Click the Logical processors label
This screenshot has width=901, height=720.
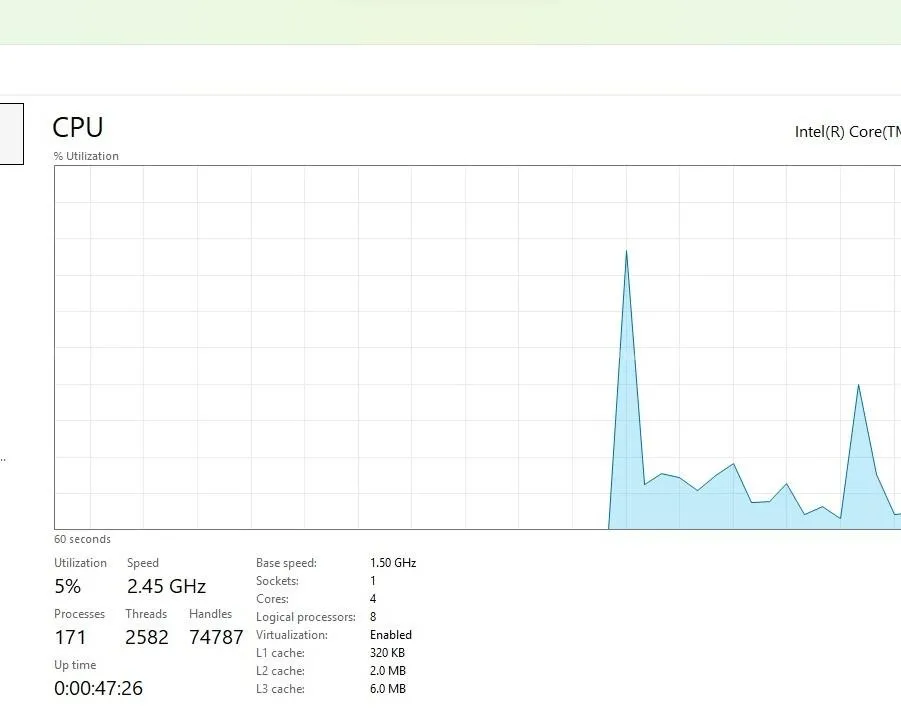click(x=305, y=617)
